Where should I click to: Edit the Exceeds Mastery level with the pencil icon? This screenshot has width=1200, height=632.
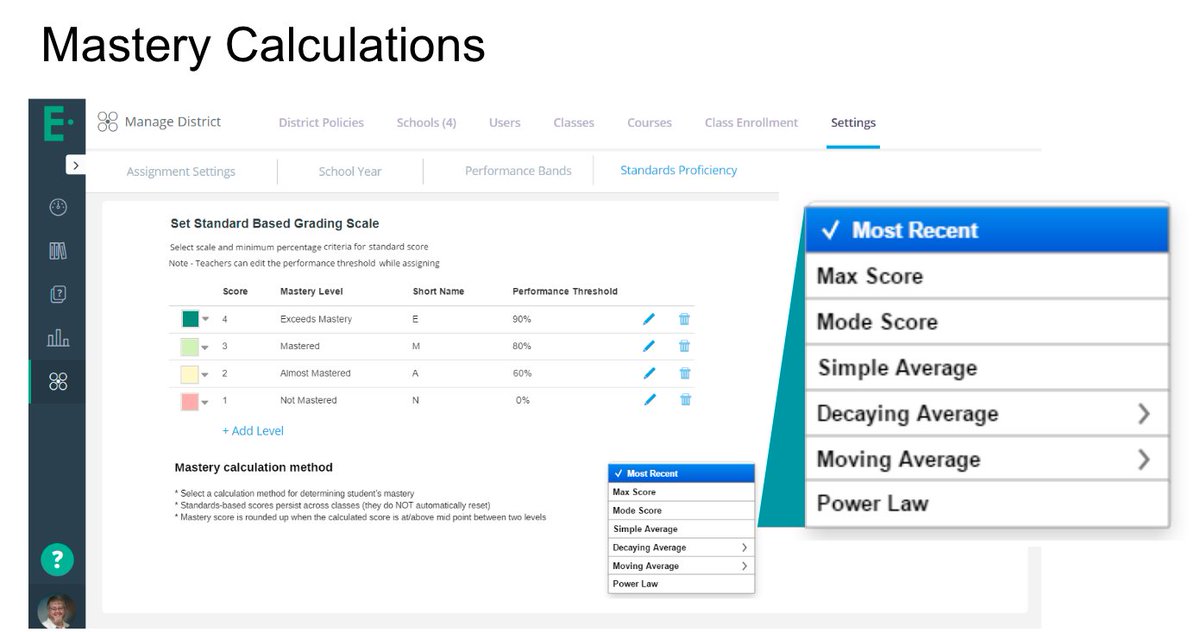650,318
